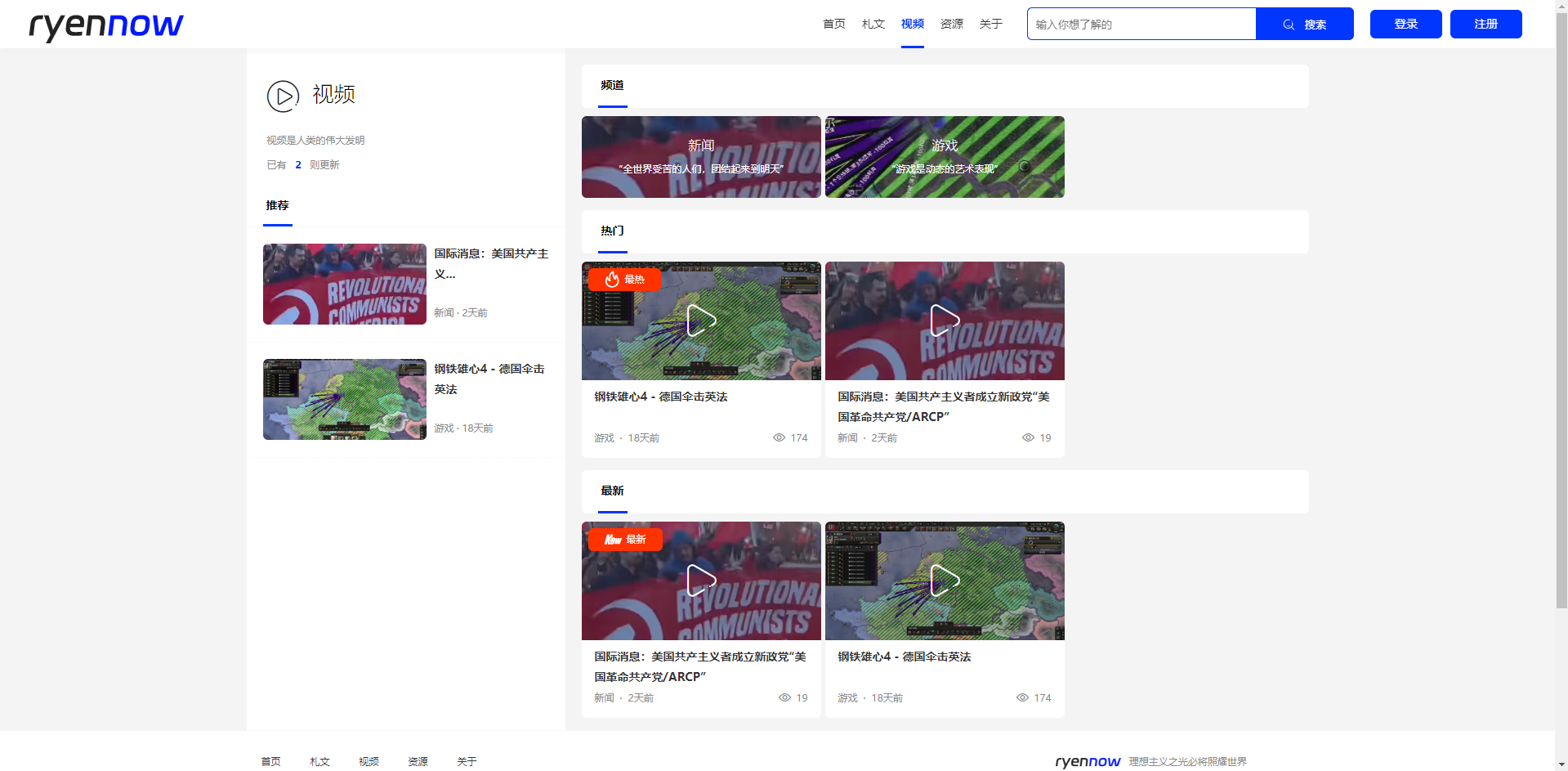
Task: Click 新闻 category under 最新 国际消息 card
Action: point(604,698)
